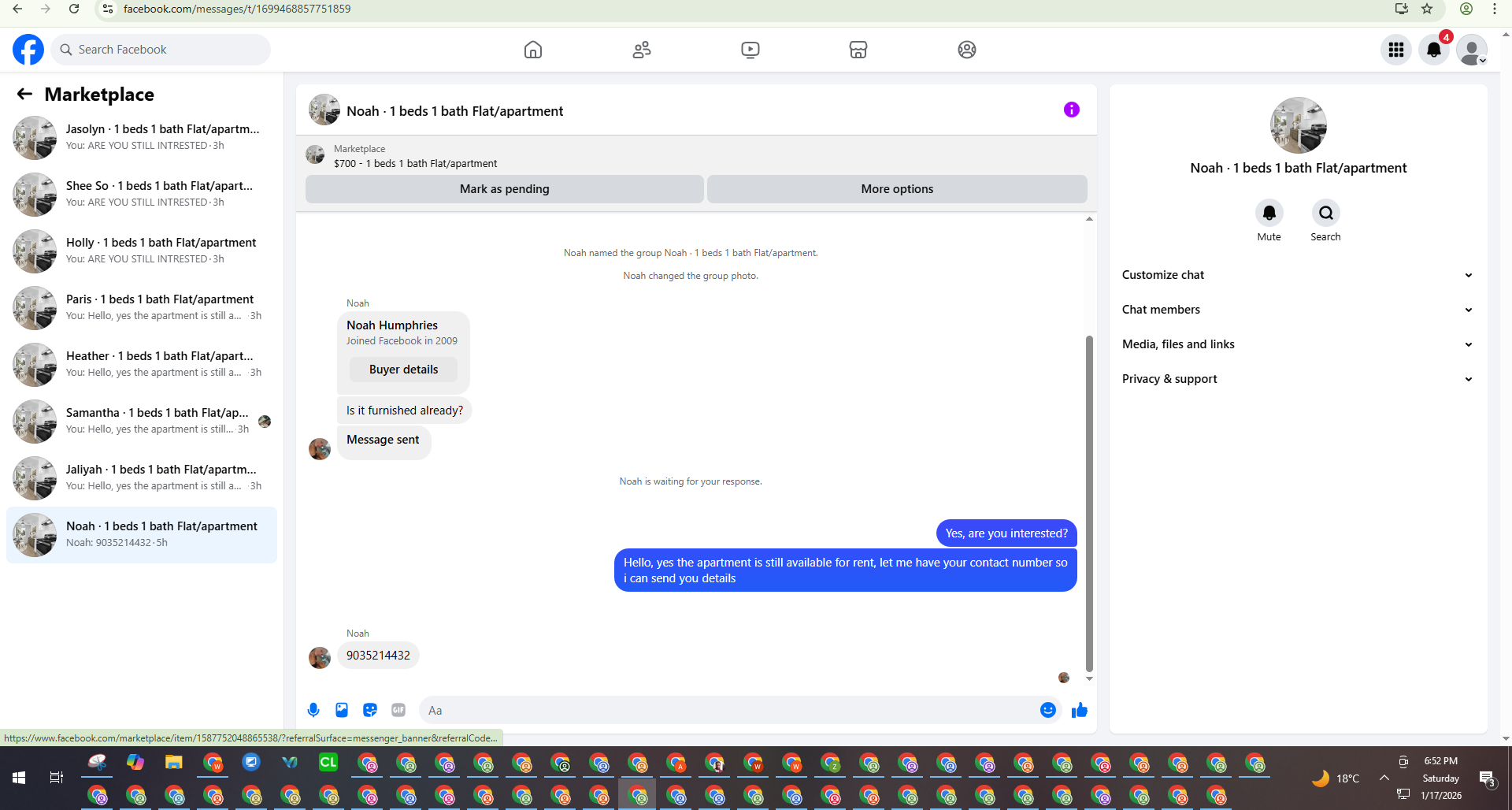The width and height of the screenshot is (1512, 810).
Task: Open Chrome three-dot menu
Action: pos(1495,9)
